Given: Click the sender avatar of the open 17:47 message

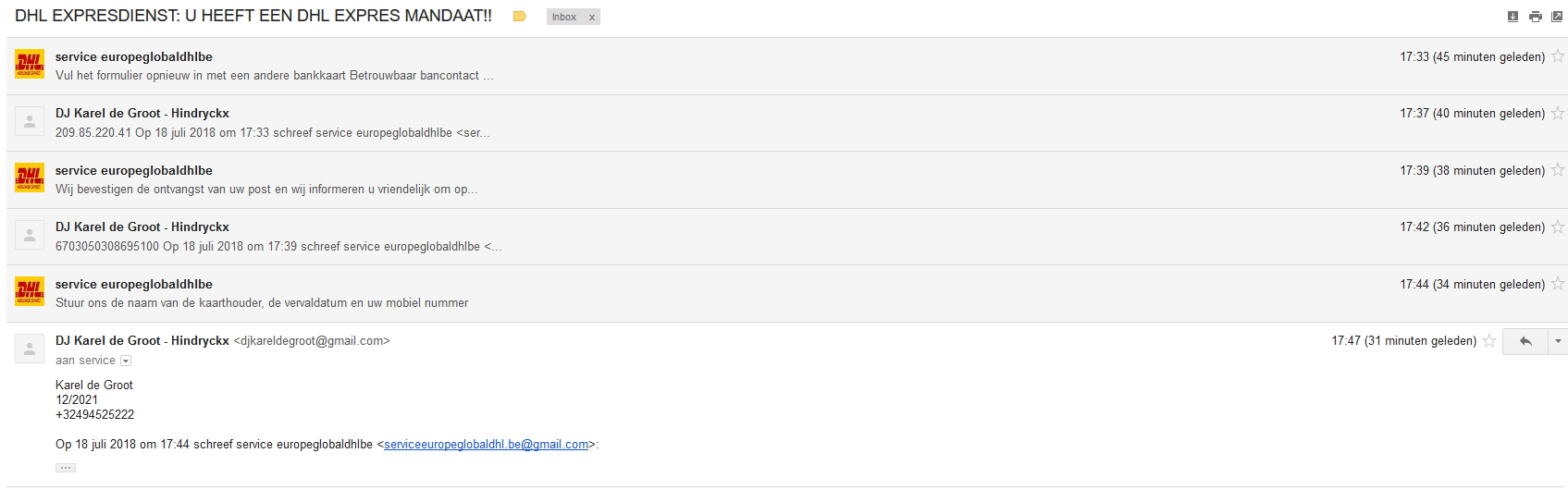Looking at the screenshot, I should tap(30, 349).
